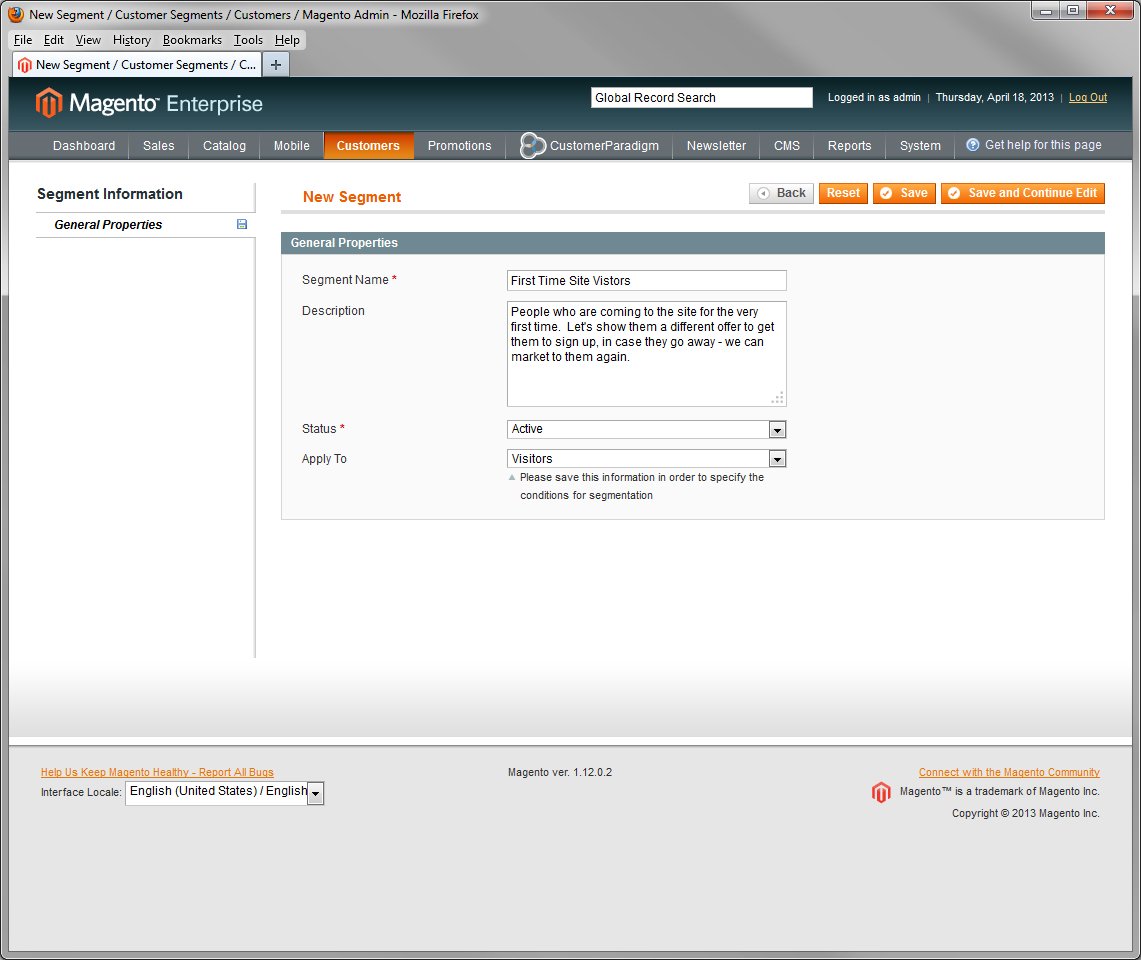Open the System menu
Viewport: 1141px width, 960px height.
pyautogui.click(x=920, y=146)
